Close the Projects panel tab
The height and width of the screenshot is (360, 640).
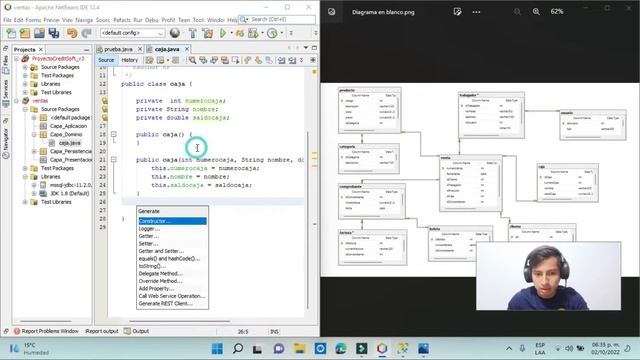pos(41,49)
